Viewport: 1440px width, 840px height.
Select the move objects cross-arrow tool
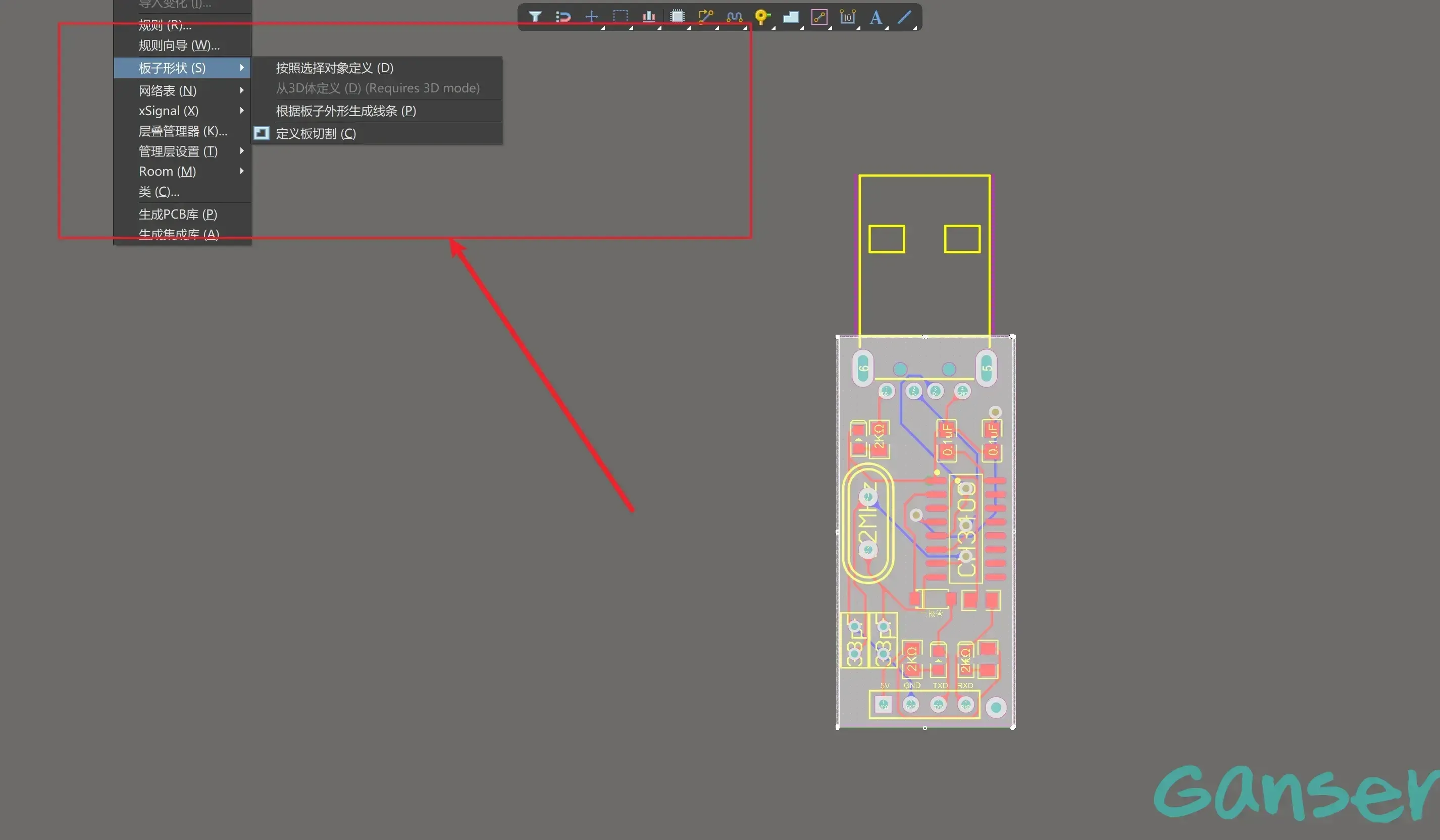[591, 17]
